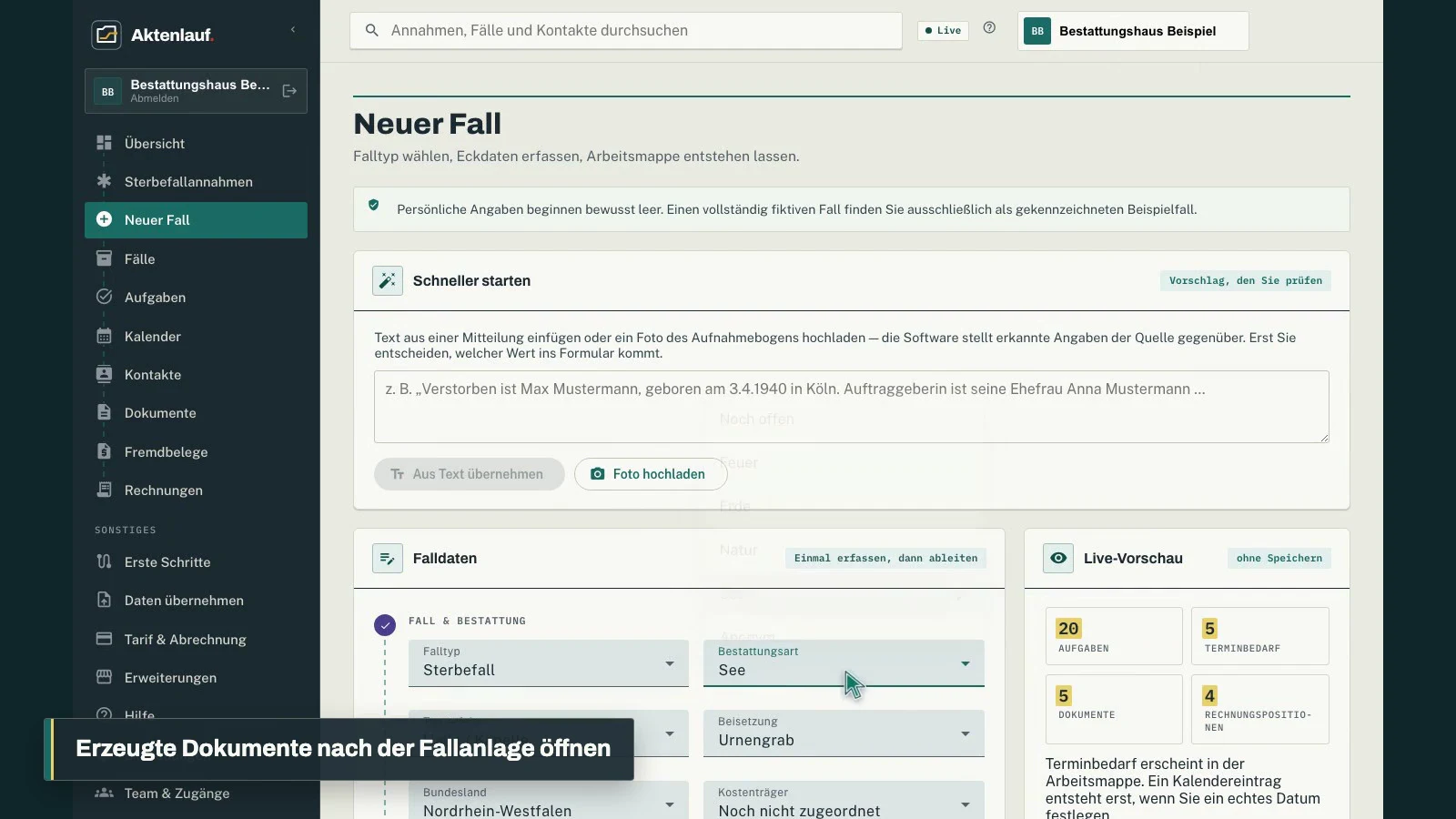Open the Beisetzung Urnengrab dropdown
This screenshot has width=1456, height=819.
844,733
